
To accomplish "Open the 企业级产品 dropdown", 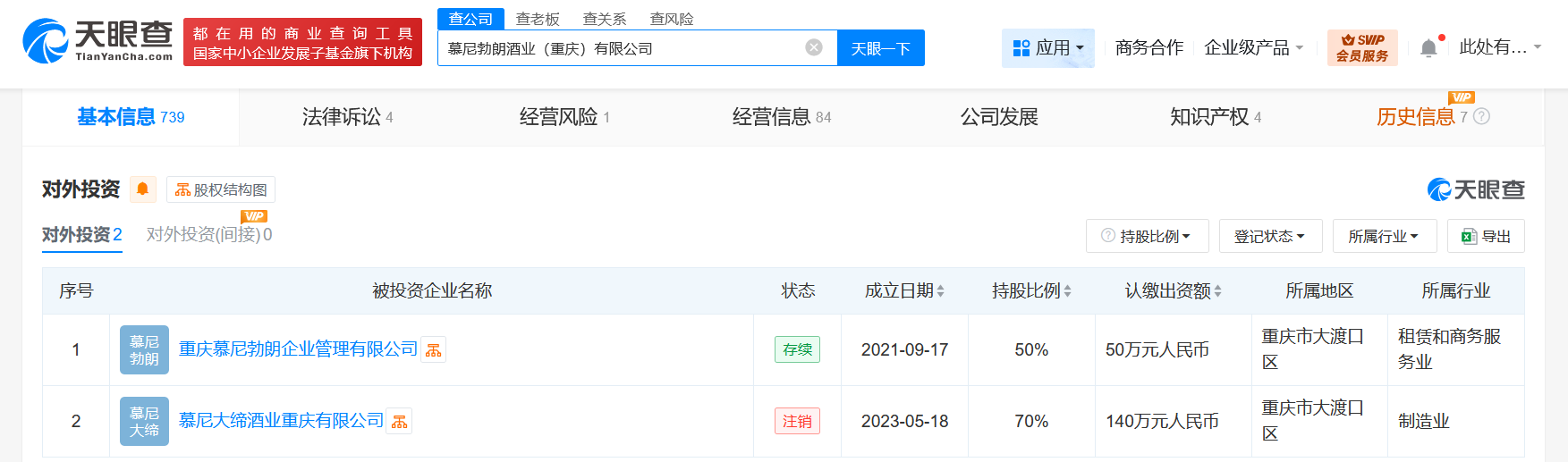I will (1253, 47).
